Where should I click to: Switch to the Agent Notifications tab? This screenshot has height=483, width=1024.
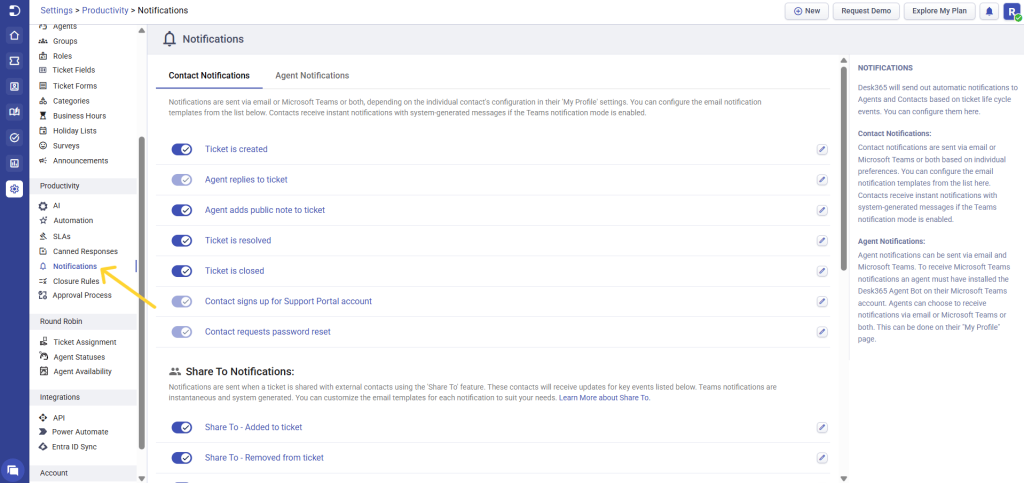coord(312,76)
